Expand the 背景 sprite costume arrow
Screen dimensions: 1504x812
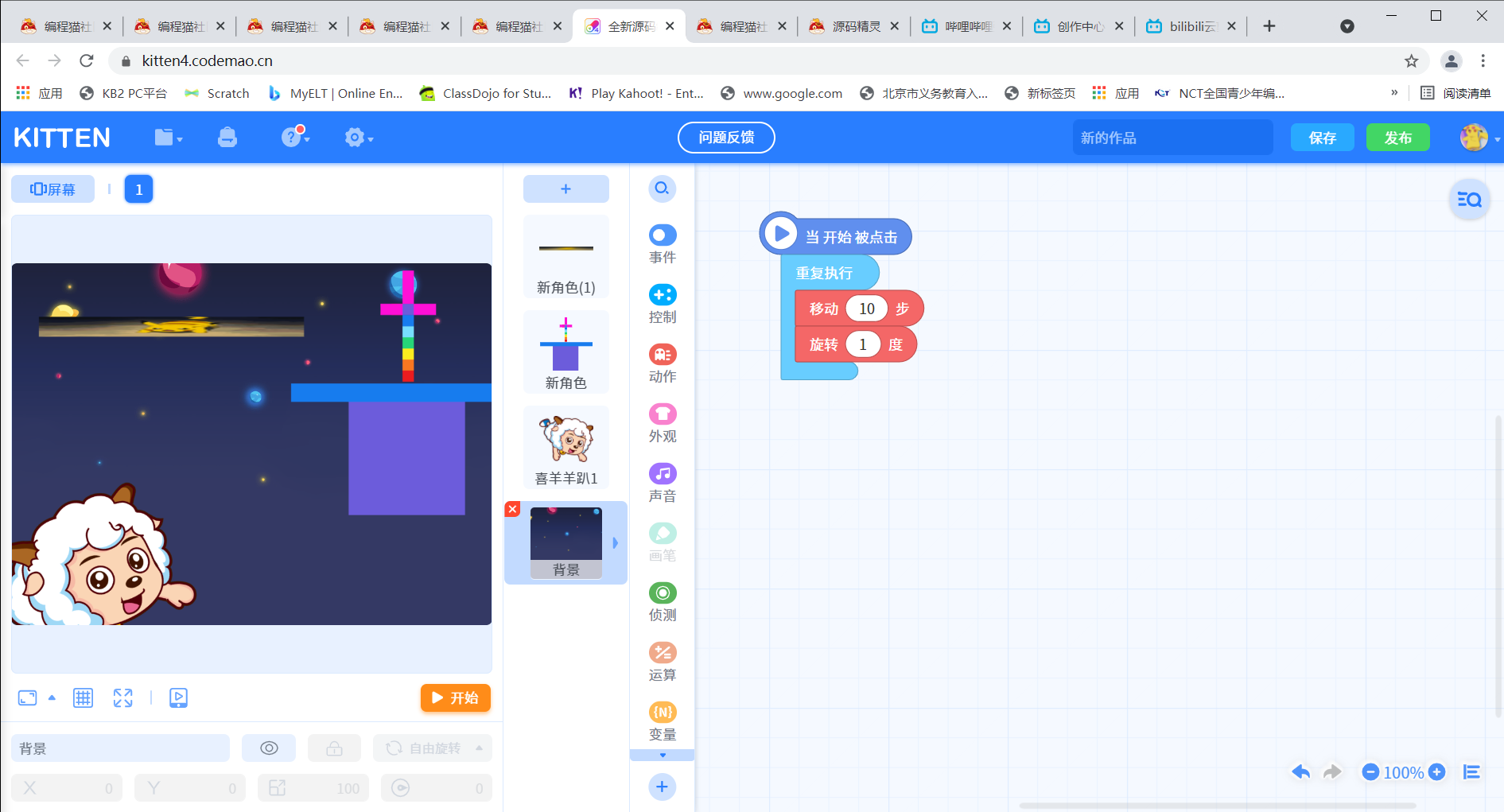(x=615, y=543)
